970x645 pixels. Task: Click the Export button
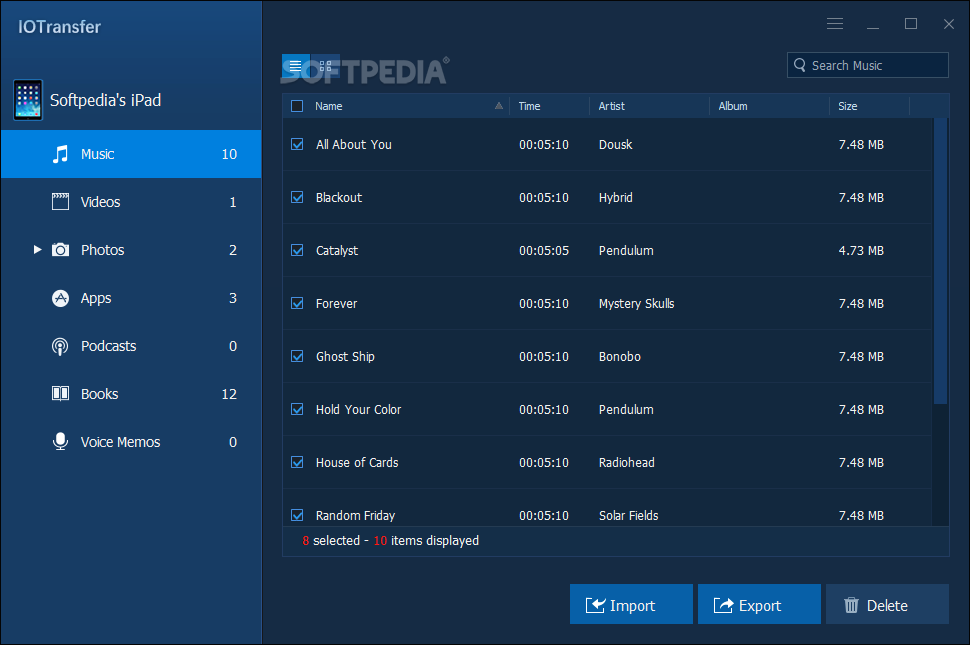coord(759,604)
